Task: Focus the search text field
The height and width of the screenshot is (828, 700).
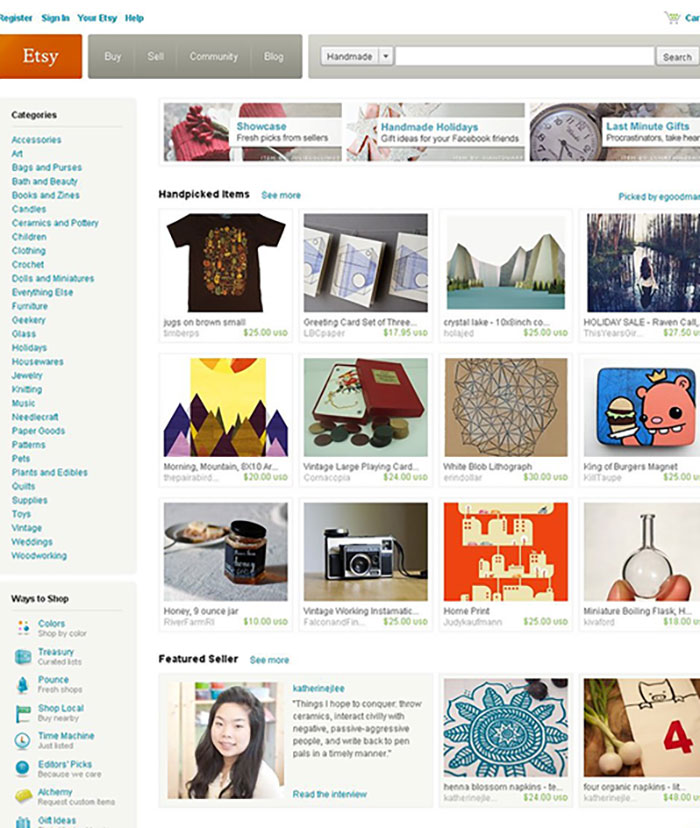Action: click(x=525, y=56)
